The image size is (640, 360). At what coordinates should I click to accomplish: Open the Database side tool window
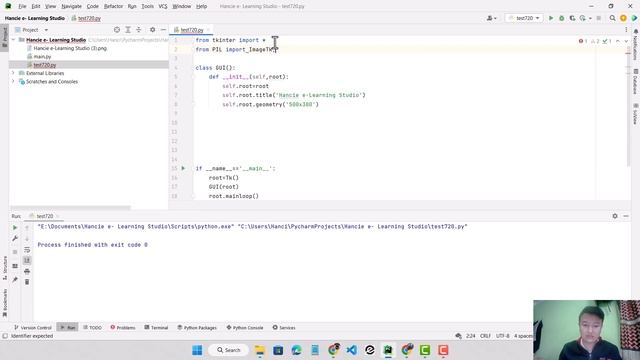pos(636,82)
